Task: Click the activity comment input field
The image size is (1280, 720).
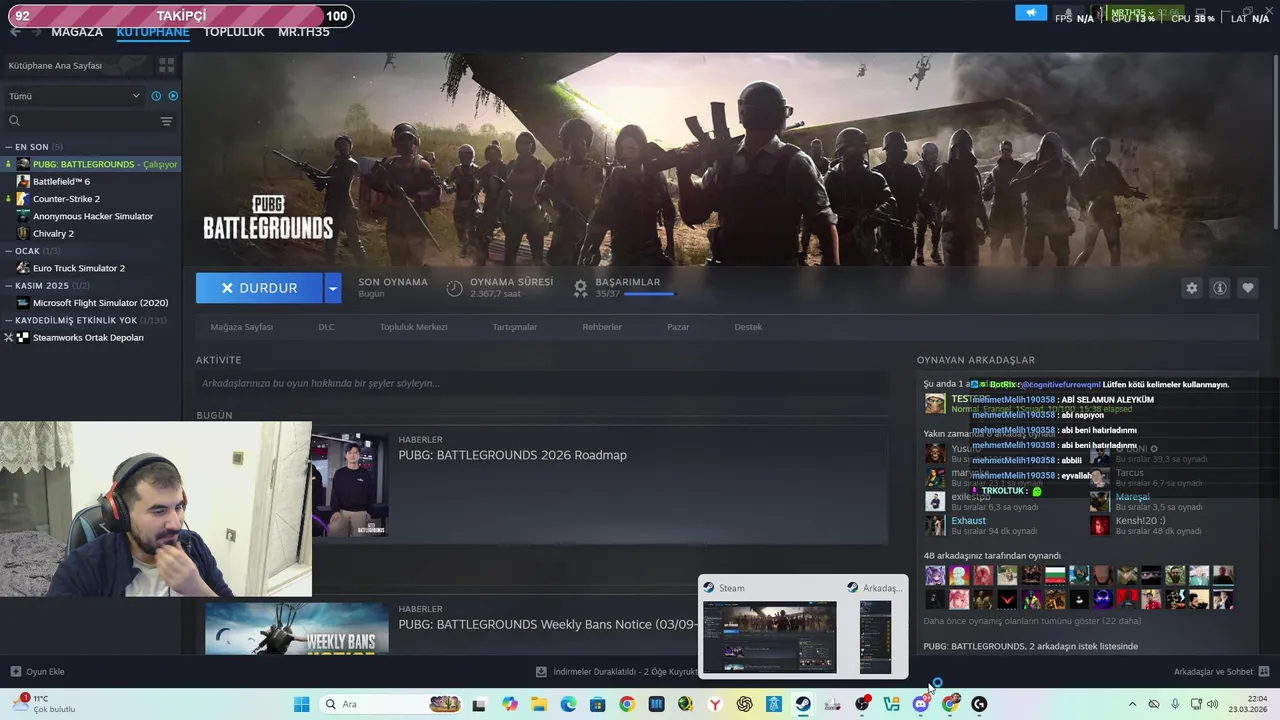Action: pyautogui.click(x=541, y=383)
